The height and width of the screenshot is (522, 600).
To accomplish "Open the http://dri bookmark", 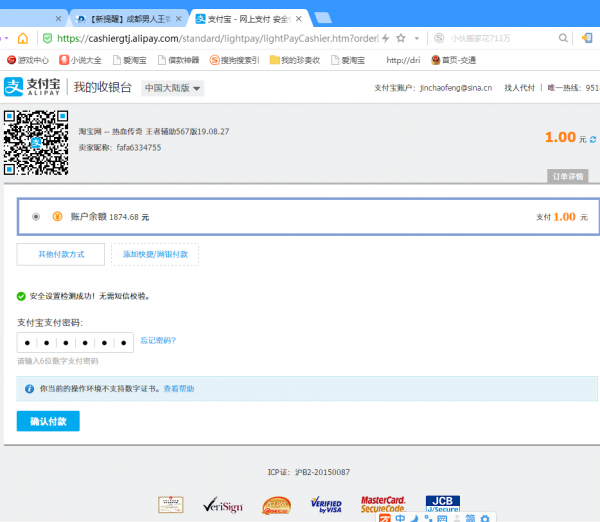I will click(403, 60).
